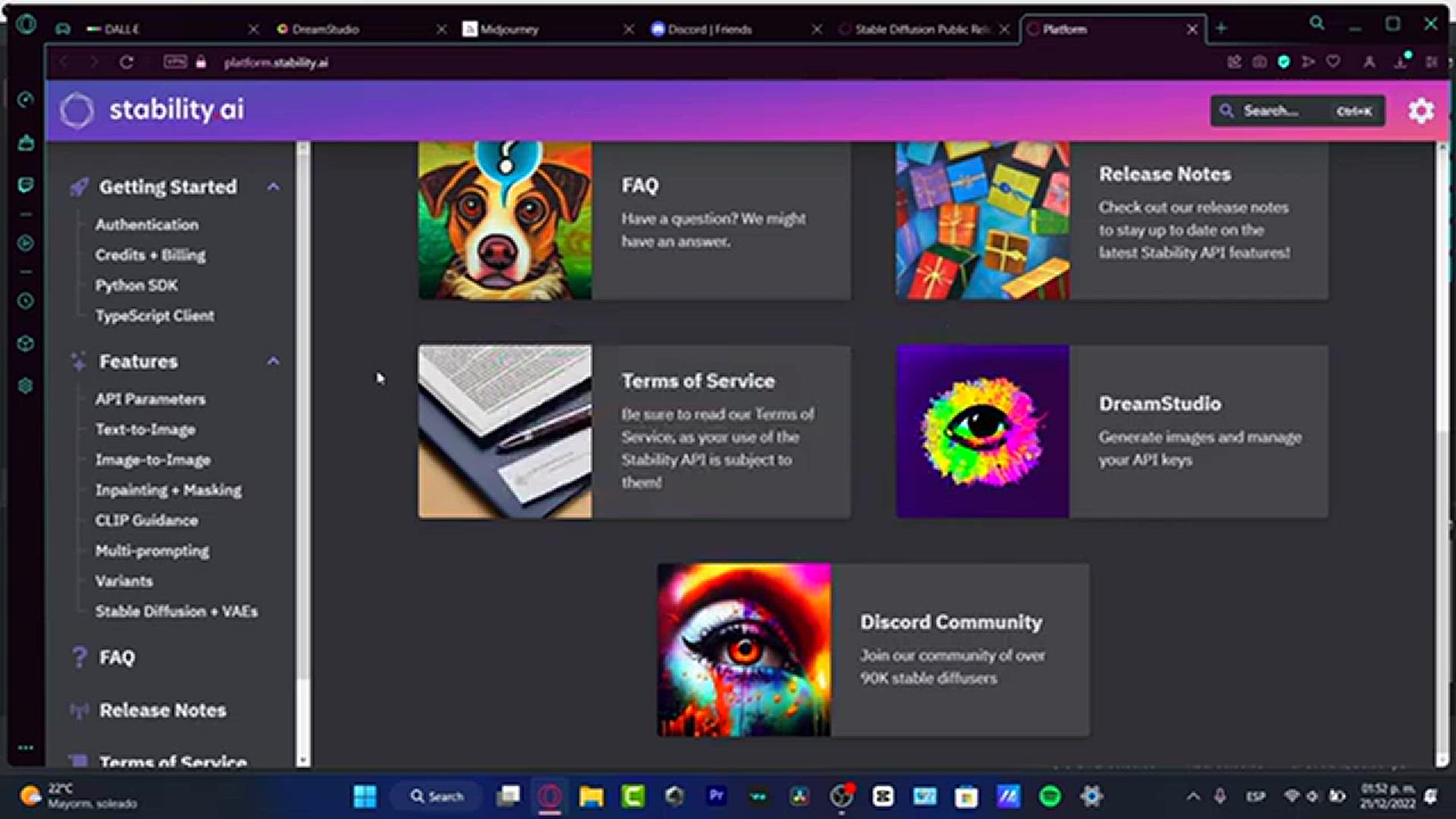Click the rocket icon beside Getting Started

(x=79, y=187)
